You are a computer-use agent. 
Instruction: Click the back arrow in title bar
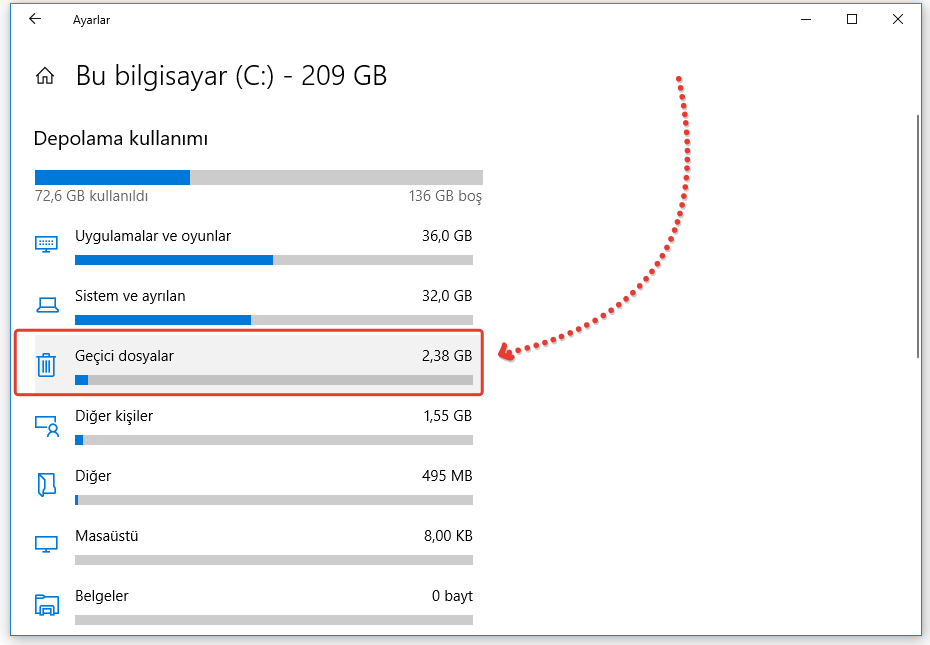click(35, 19)
